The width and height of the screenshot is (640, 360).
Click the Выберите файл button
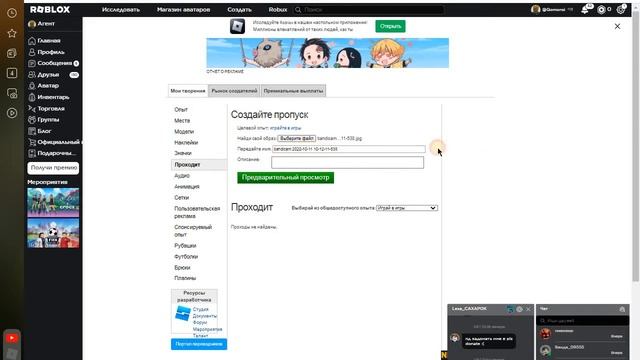(x=297, y=138)
